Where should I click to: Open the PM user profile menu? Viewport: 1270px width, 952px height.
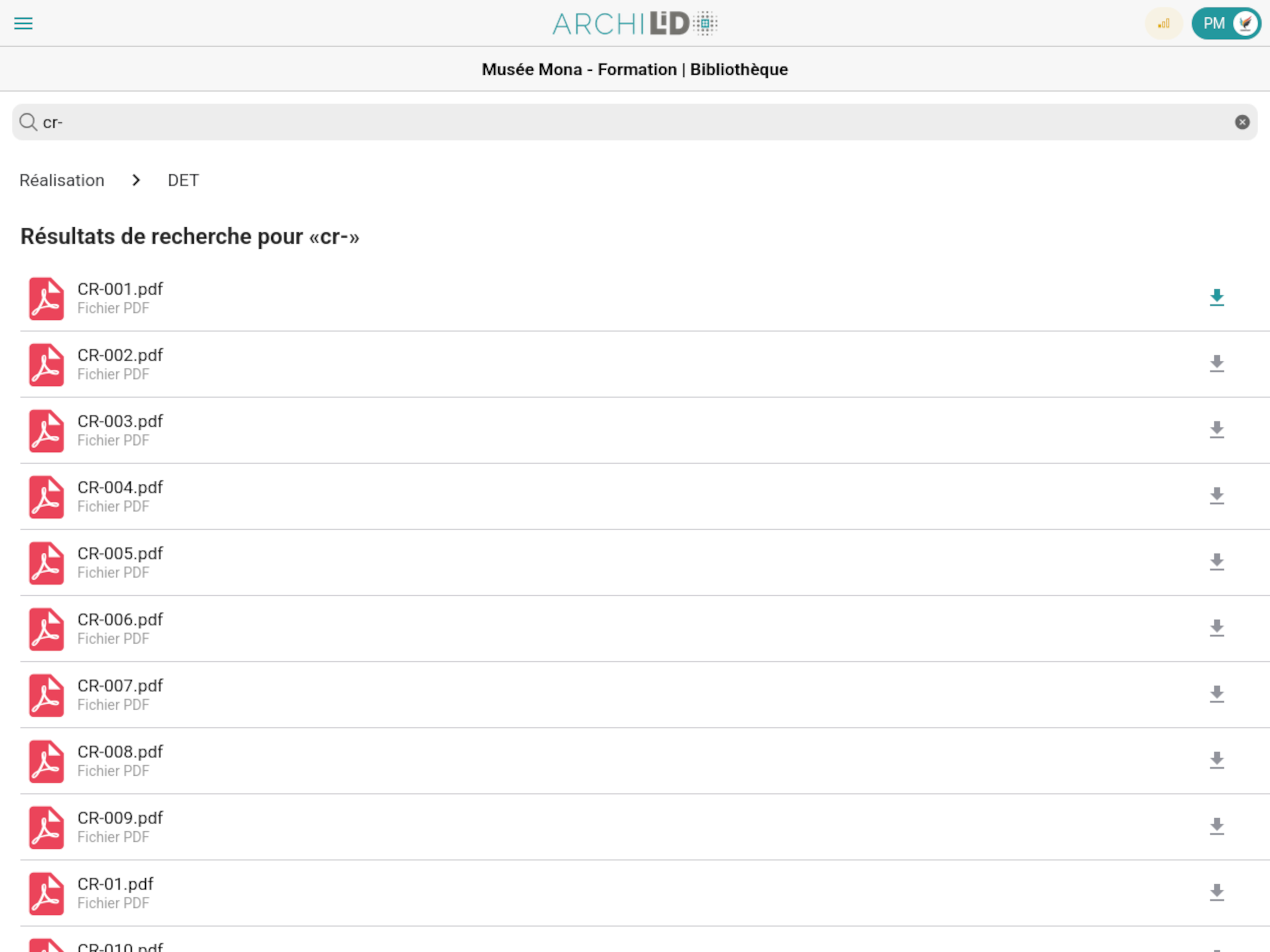click(x=1226, y=24)
